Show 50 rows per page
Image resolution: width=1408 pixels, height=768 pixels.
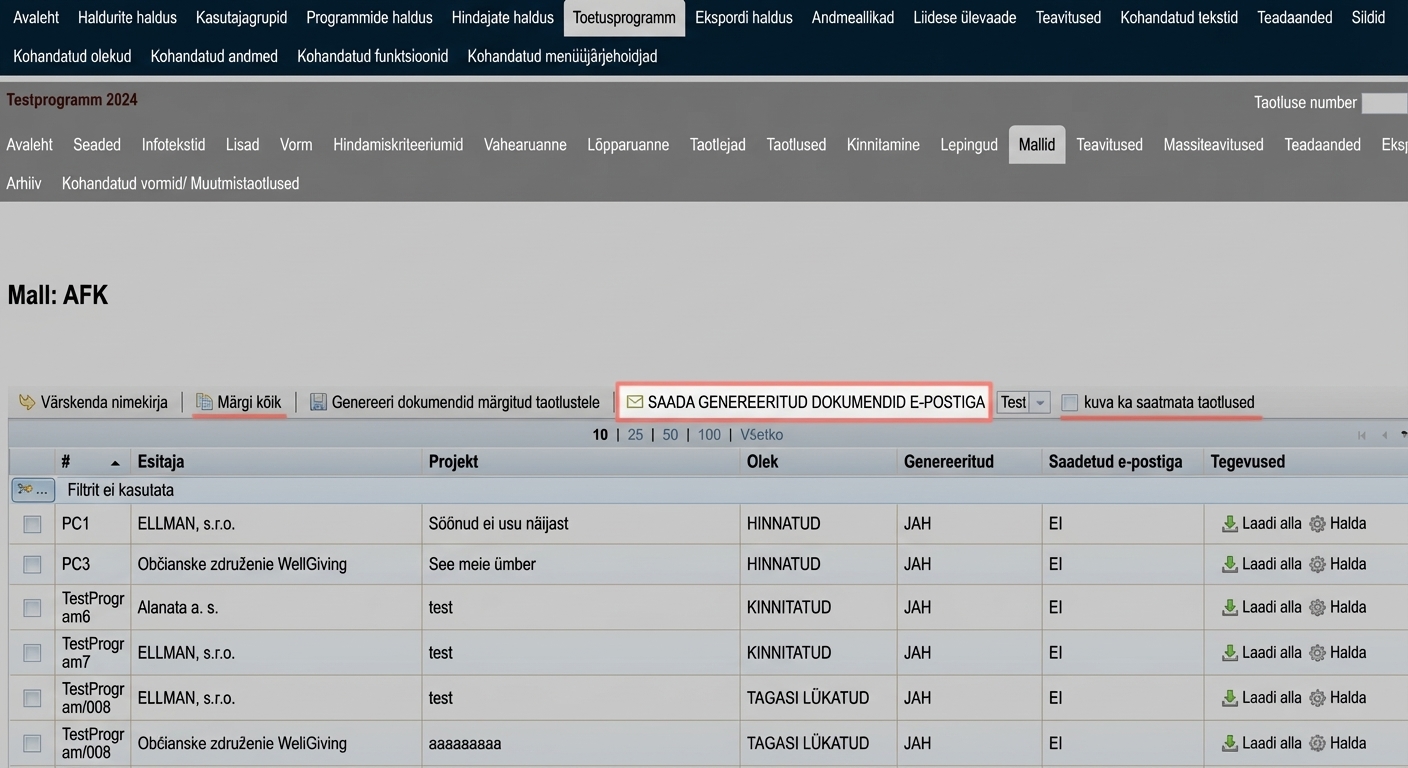[670, 435]
